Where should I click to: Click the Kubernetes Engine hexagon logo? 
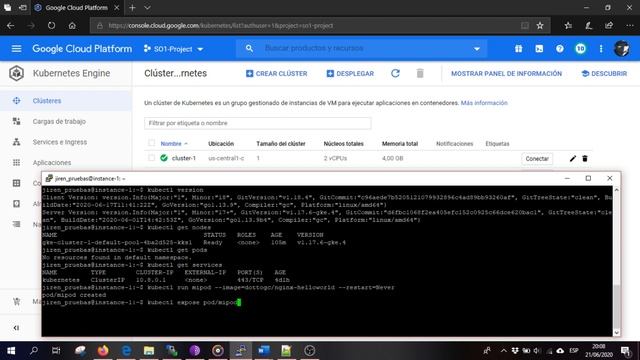[16, 73]
